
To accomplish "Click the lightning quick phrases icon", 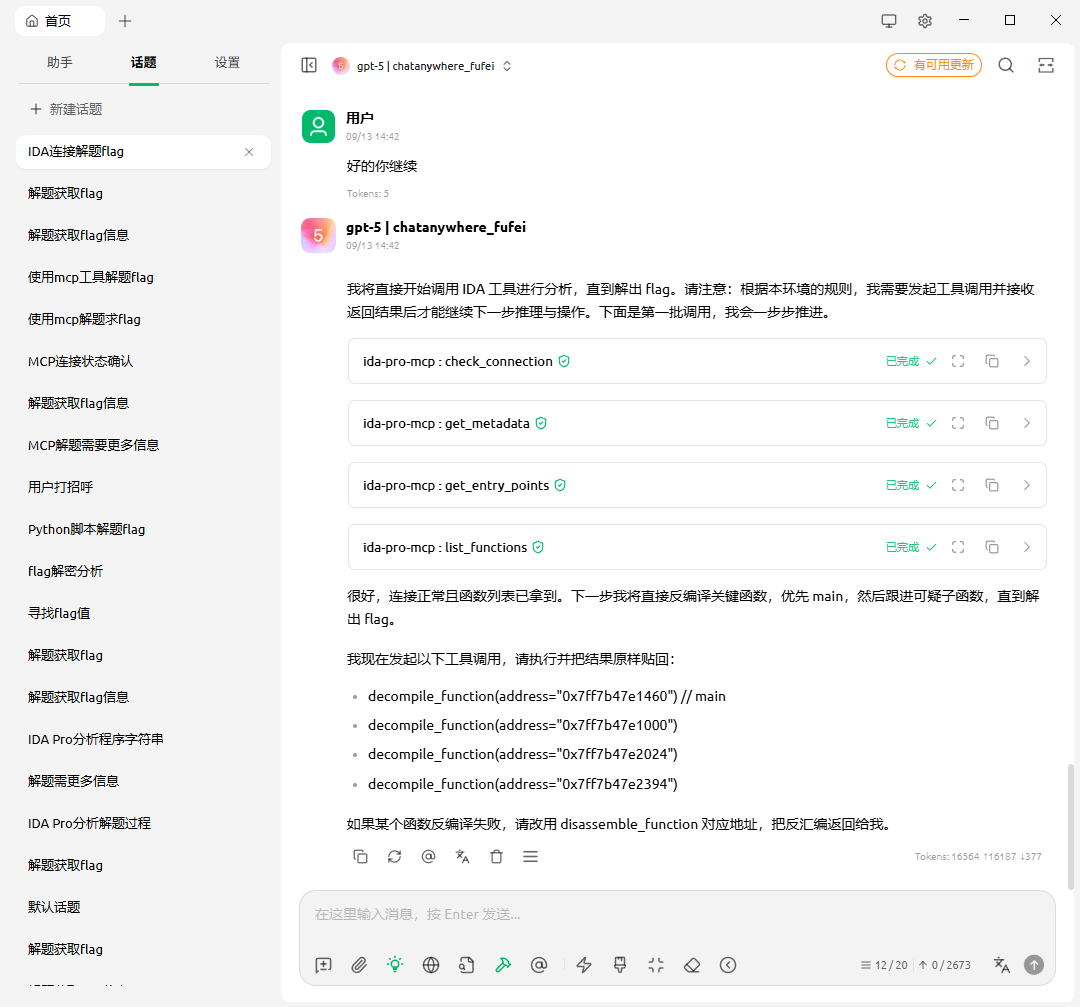I will pos(585,965).
